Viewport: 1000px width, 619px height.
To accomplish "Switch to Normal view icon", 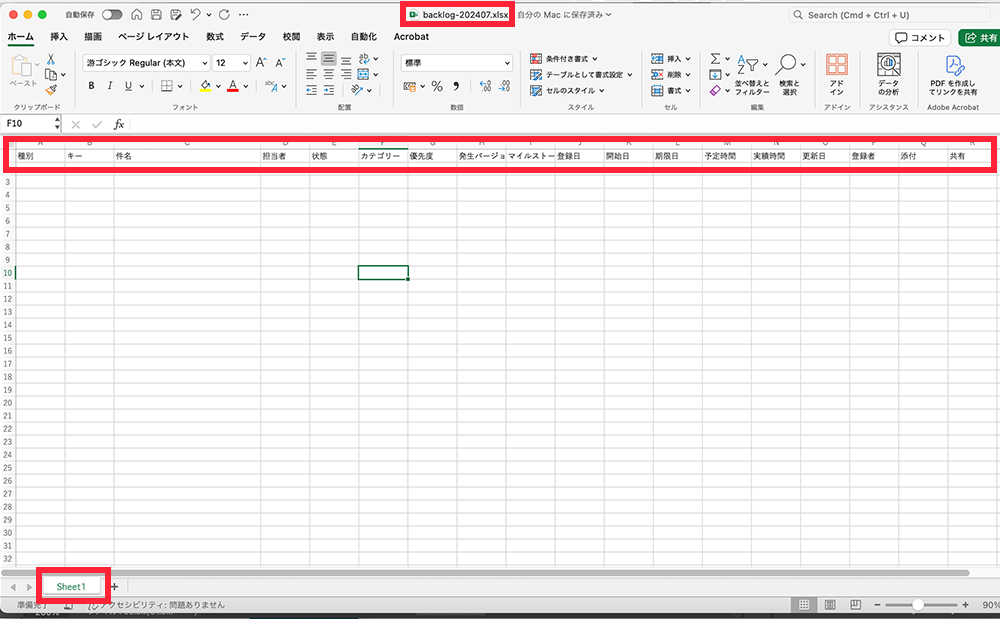I will click(804, 604).
